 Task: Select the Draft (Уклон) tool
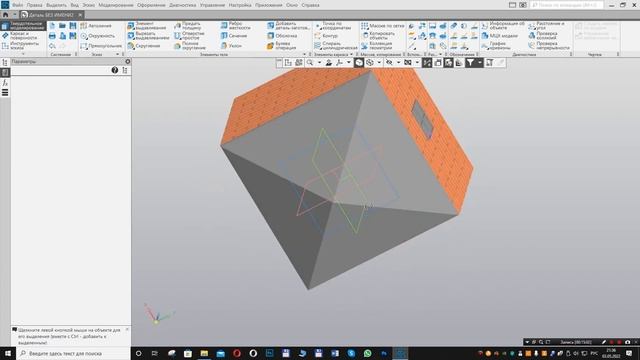(231, 46)
